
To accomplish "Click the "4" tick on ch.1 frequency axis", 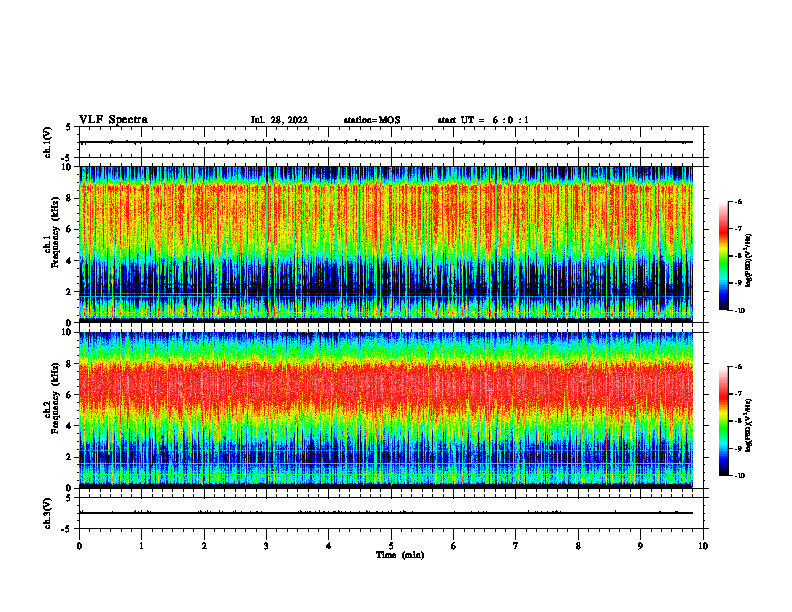I will [70, 261].
